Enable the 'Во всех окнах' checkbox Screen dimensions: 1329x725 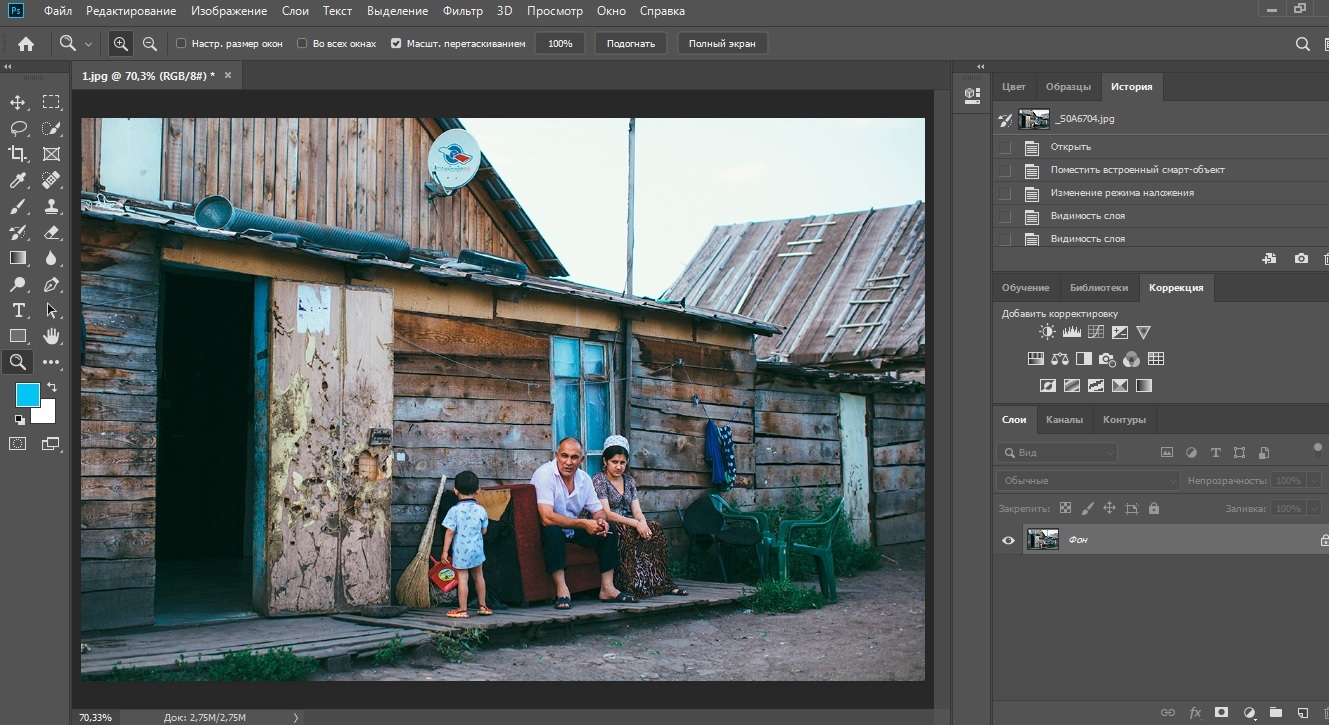point(303,44)
